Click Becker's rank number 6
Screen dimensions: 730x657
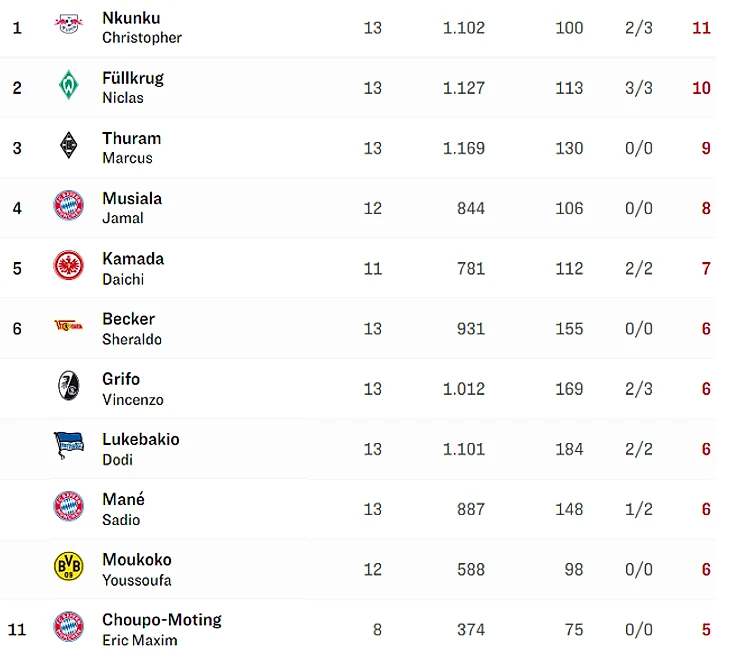tap(17, 329)
